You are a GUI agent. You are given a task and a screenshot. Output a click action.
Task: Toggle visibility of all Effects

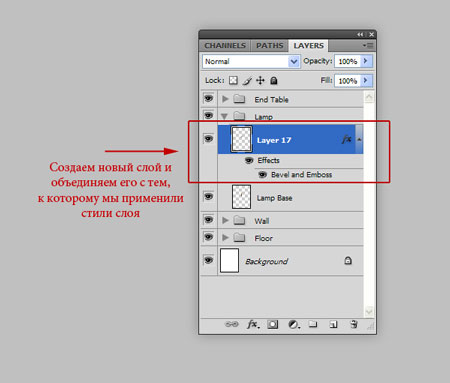point(249,160)
